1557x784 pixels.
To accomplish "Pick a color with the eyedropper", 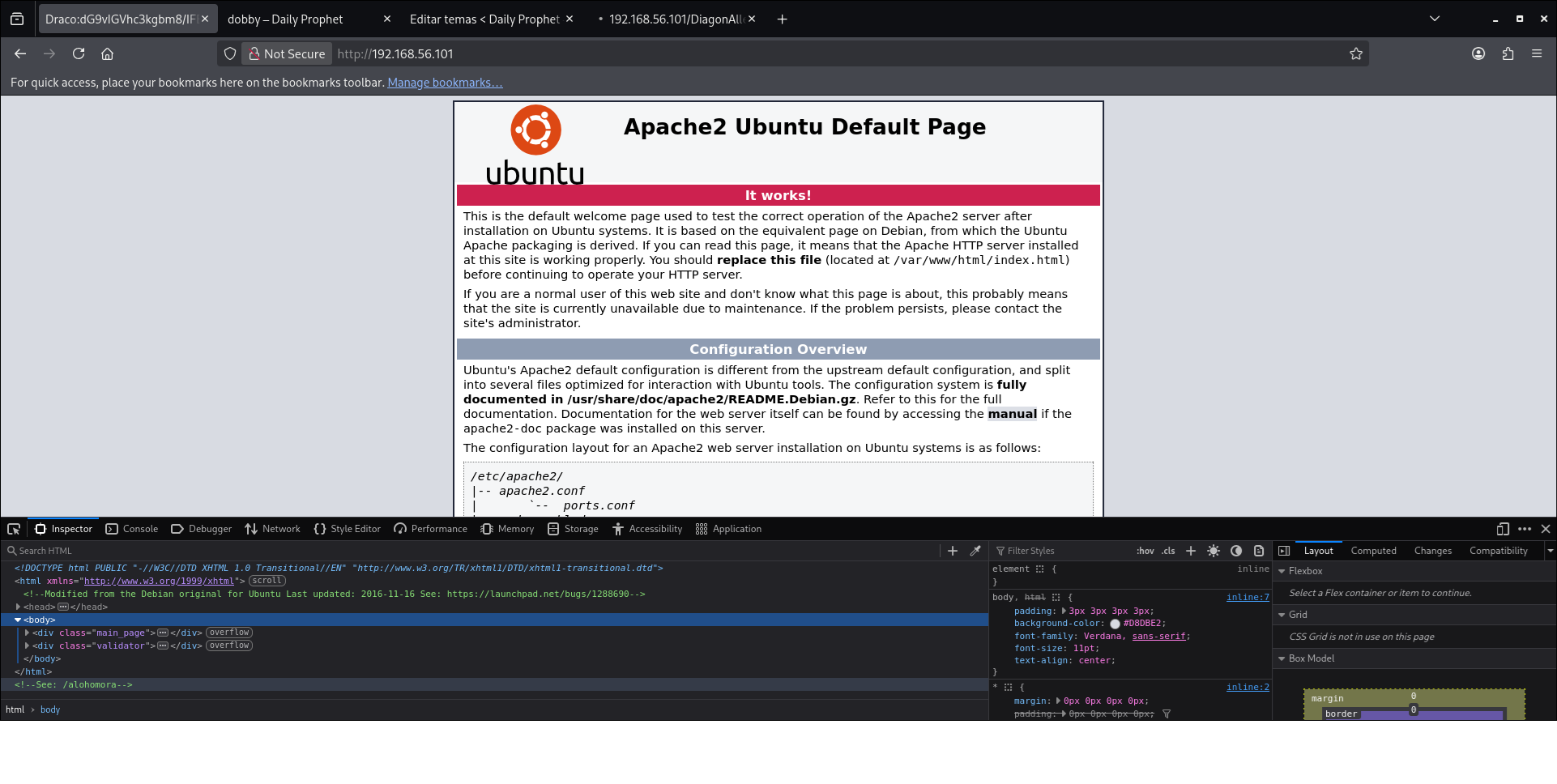I will (x=975, y=551).
